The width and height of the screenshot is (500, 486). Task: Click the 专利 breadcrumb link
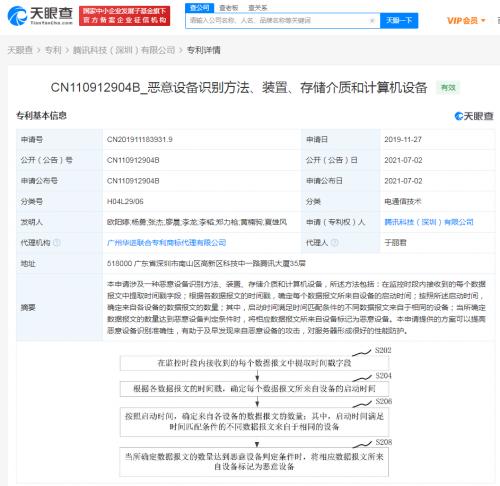point(53,50)
